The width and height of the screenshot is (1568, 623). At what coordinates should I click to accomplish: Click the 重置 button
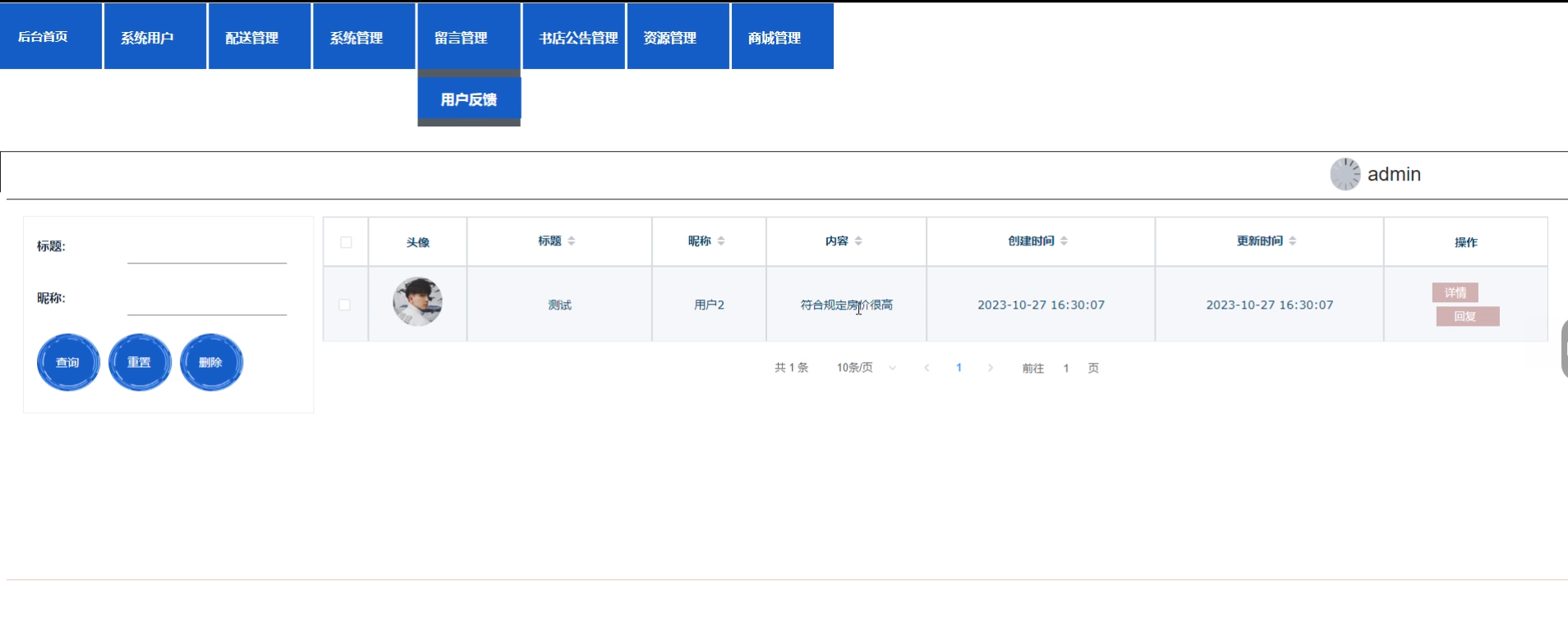(x=140, y=362)
